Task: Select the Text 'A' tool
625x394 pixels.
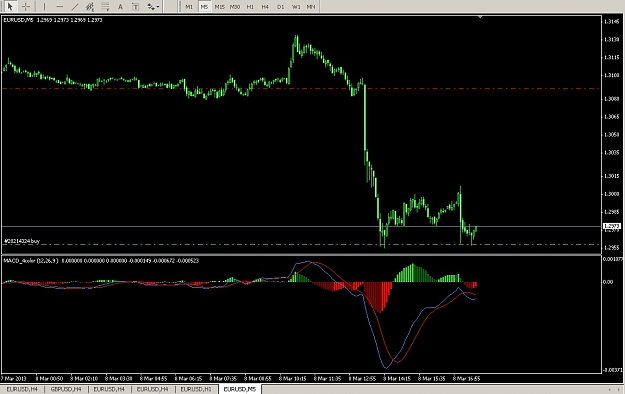Action: click(120, 6)
